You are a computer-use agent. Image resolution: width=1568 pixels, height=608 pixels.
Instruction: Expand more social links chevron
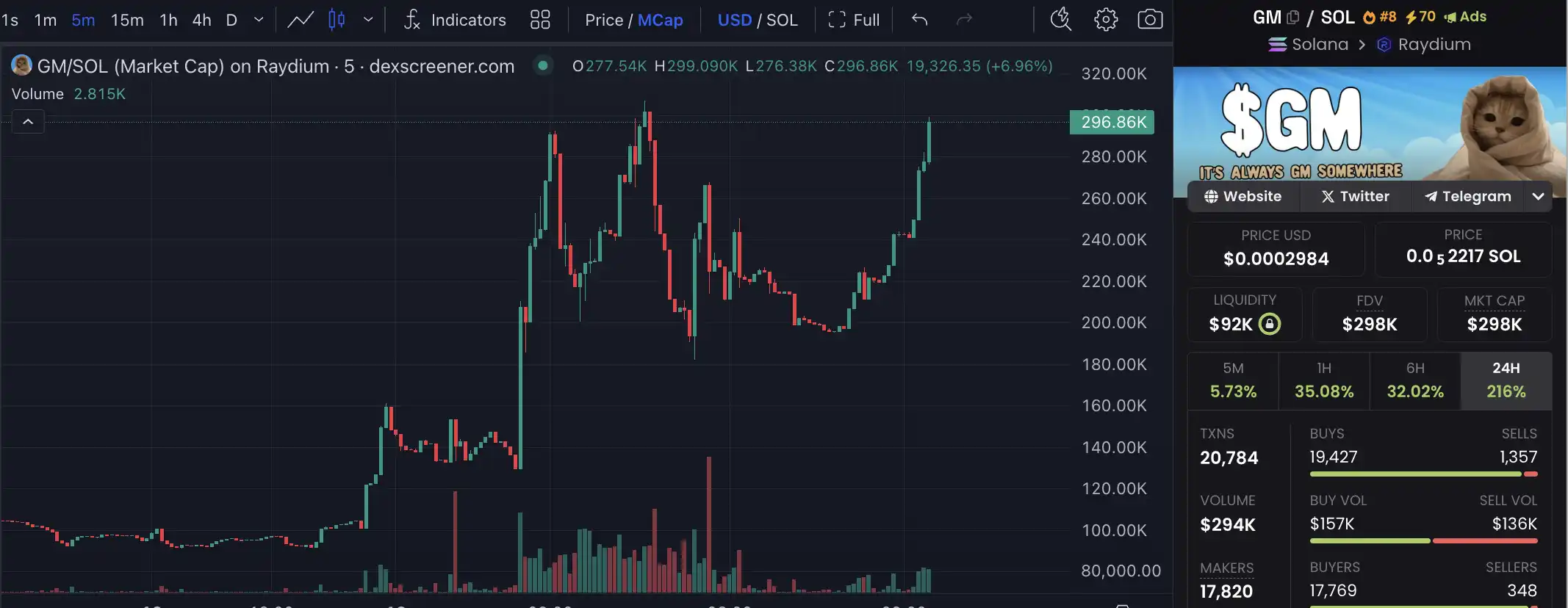coord(1538,196)
